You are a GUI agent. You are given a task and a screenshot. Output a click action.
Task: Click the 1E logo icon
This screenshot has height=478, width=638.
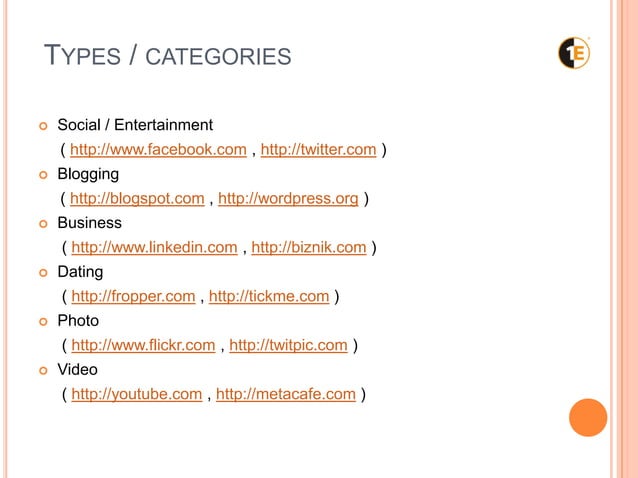[x=574, y=52]
